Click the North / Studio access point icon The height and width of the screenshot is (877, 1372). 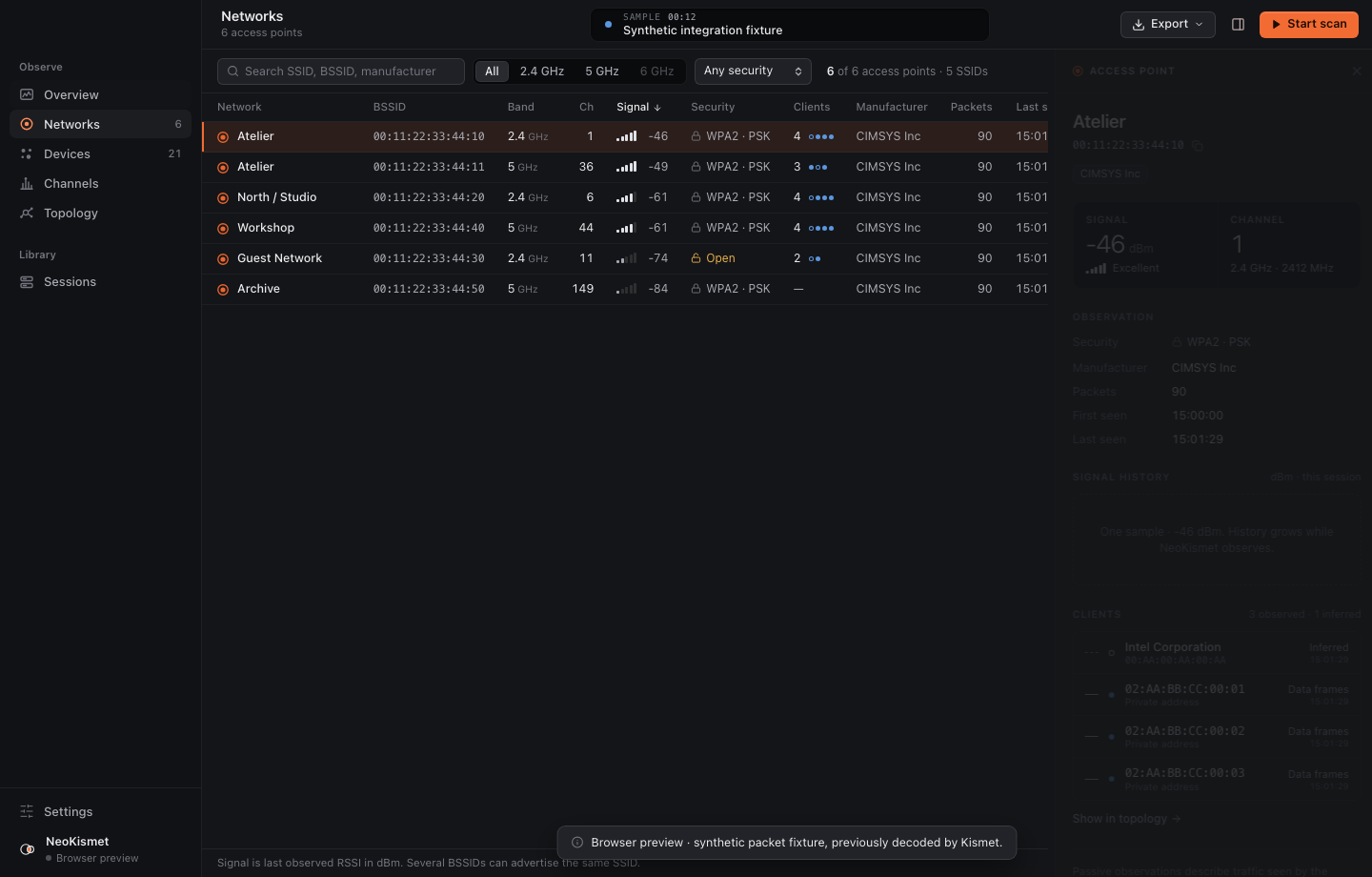click(223, 197)
